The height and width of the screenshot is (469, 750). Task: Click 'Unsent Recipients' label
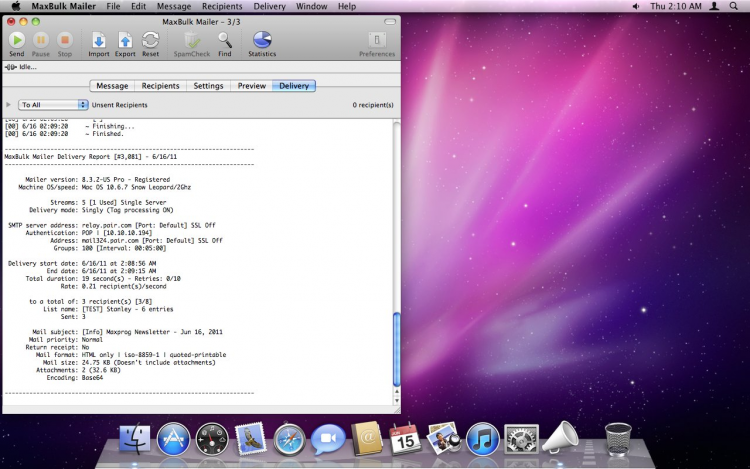[120, 105]
